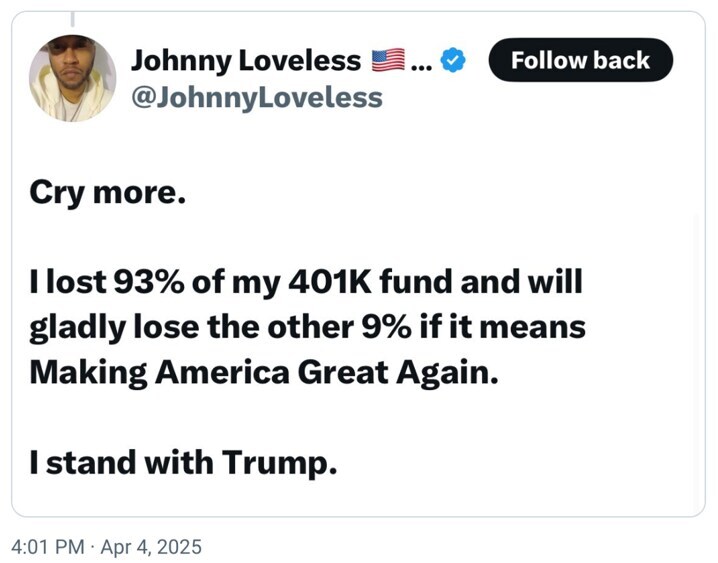Screen dimensions: 718x563
Task: Click the blue verified checkmark badge
Action: (x=453, y=62)
